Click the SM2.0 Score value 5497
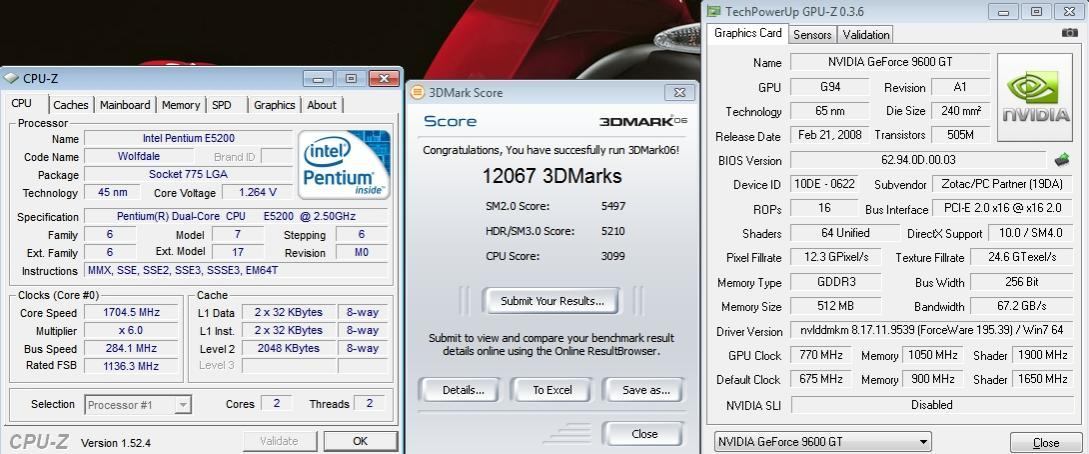Viewport: 1089px width, 454px height. click(x=613, y=206)
